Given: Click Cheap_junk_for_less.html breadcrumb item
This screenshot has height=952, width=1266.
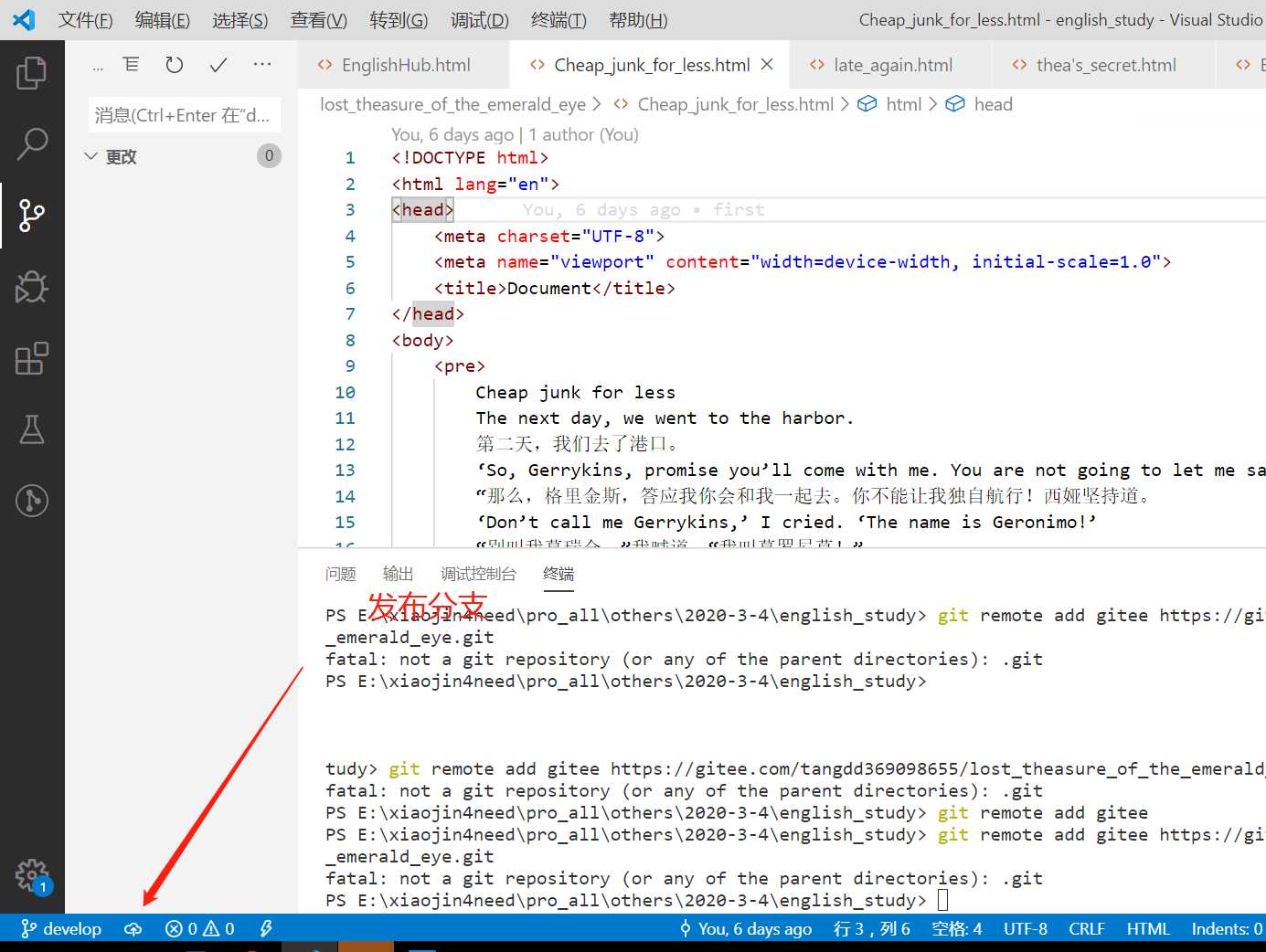Looking at the screenshot, I should pyautogui.click(x=735, y=104).
